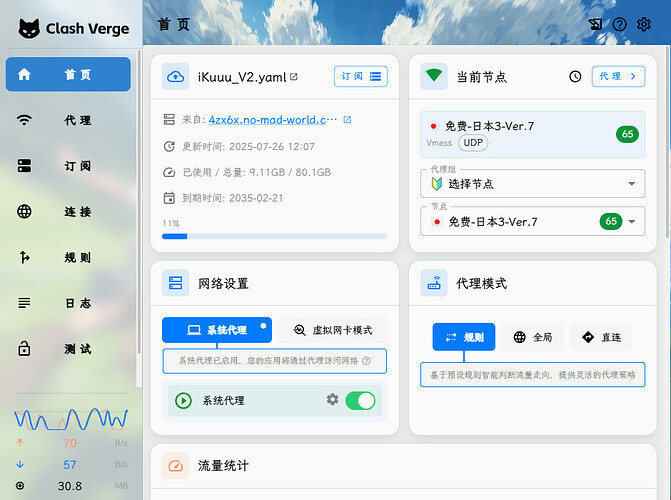Viewport: 671px width, 500px height.
Task: Open the help question mark icon
Action: [619, 24]
